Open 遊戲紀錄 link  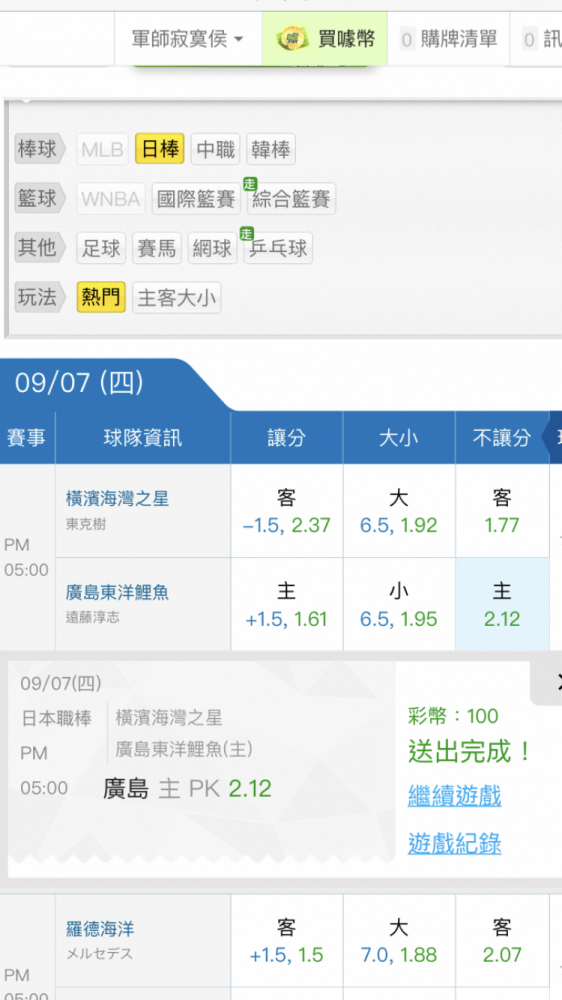[x=454, y=843]
